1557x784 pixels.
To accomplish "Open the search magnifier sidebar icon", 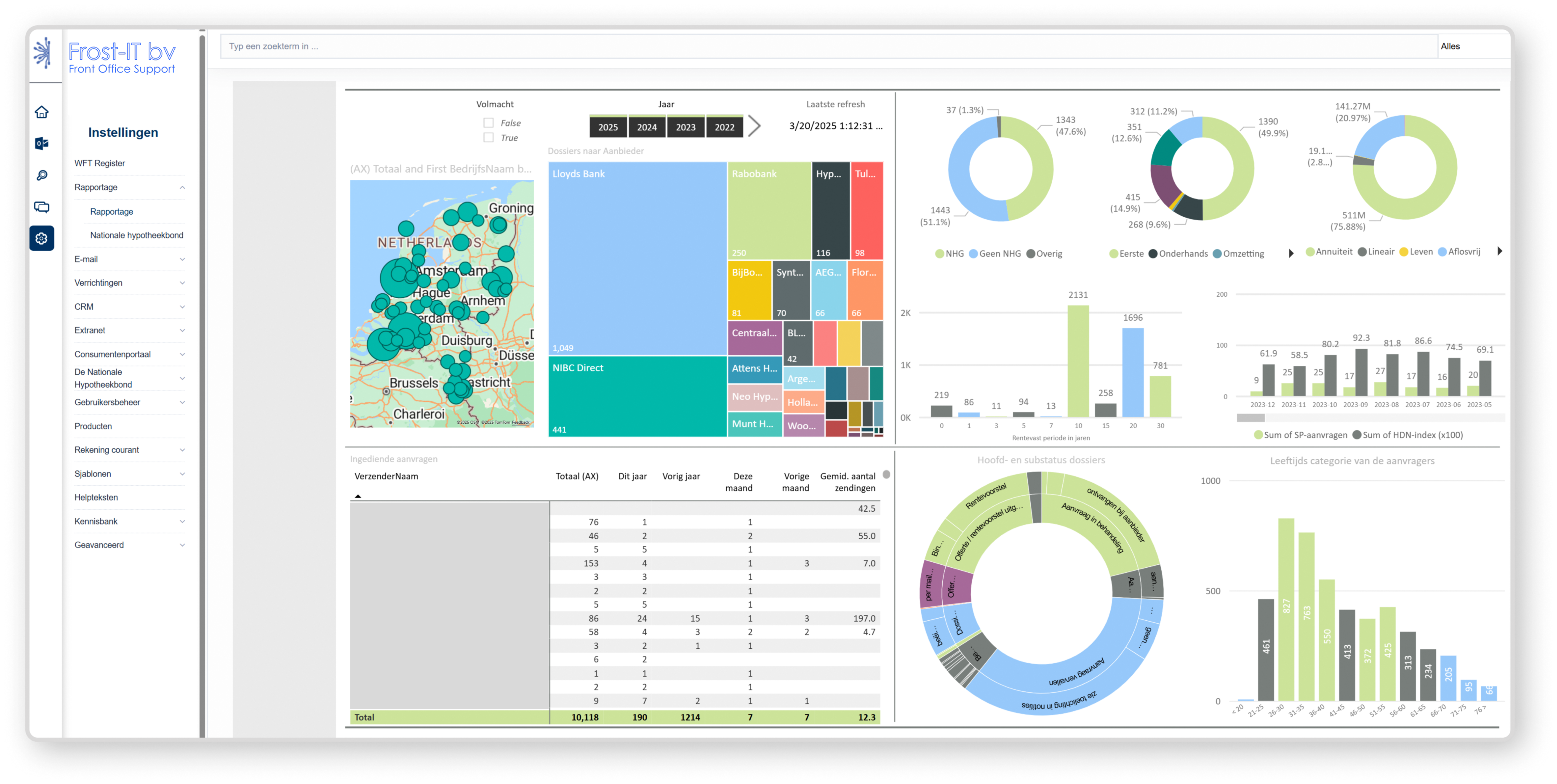I will [42, 175].
